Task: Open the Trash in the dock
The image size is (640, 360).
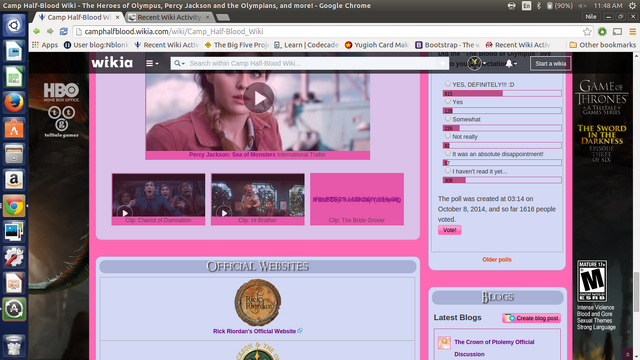Action: tap(14, 346)
